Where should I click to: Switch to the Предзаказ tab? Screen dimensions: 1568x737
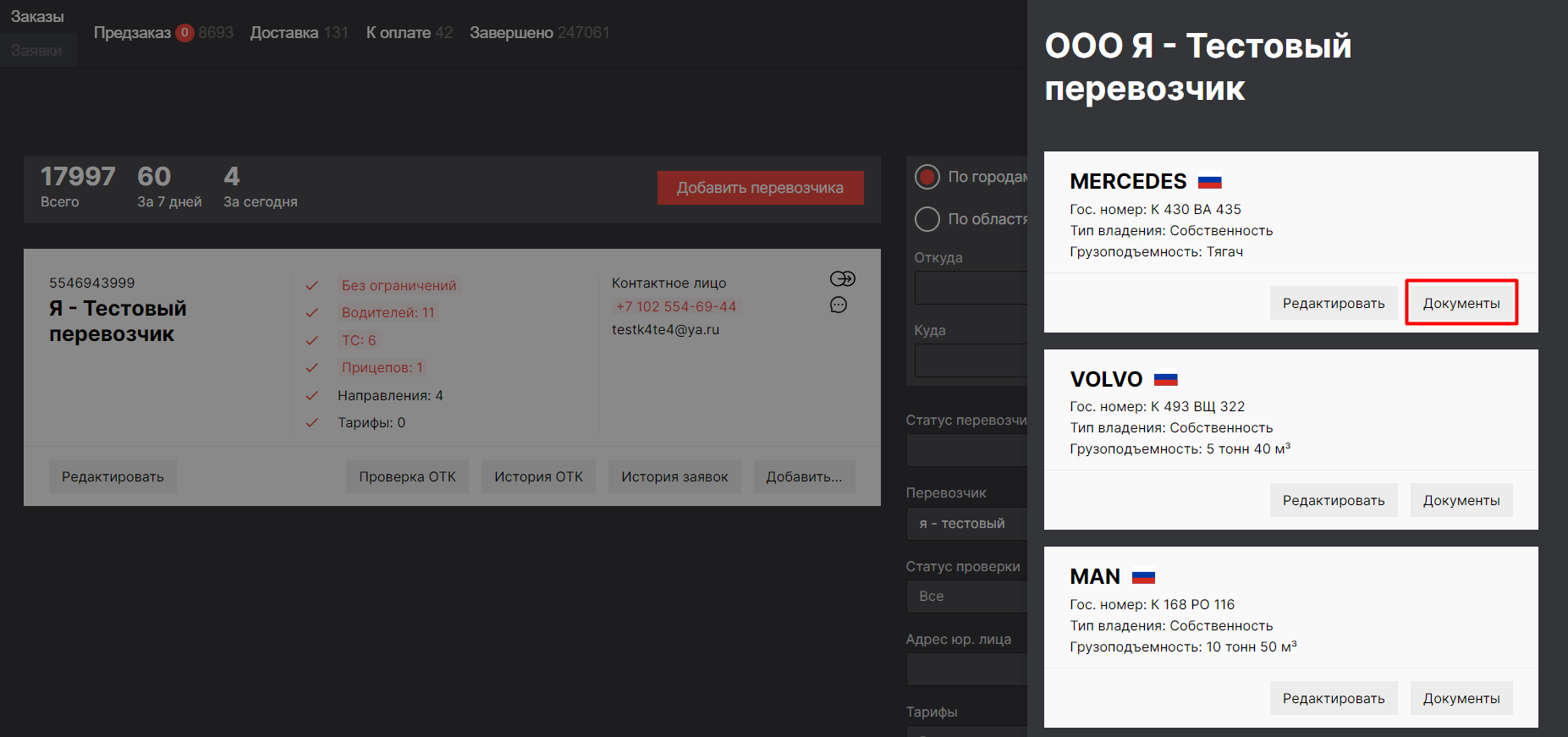(x=132, y=33)
